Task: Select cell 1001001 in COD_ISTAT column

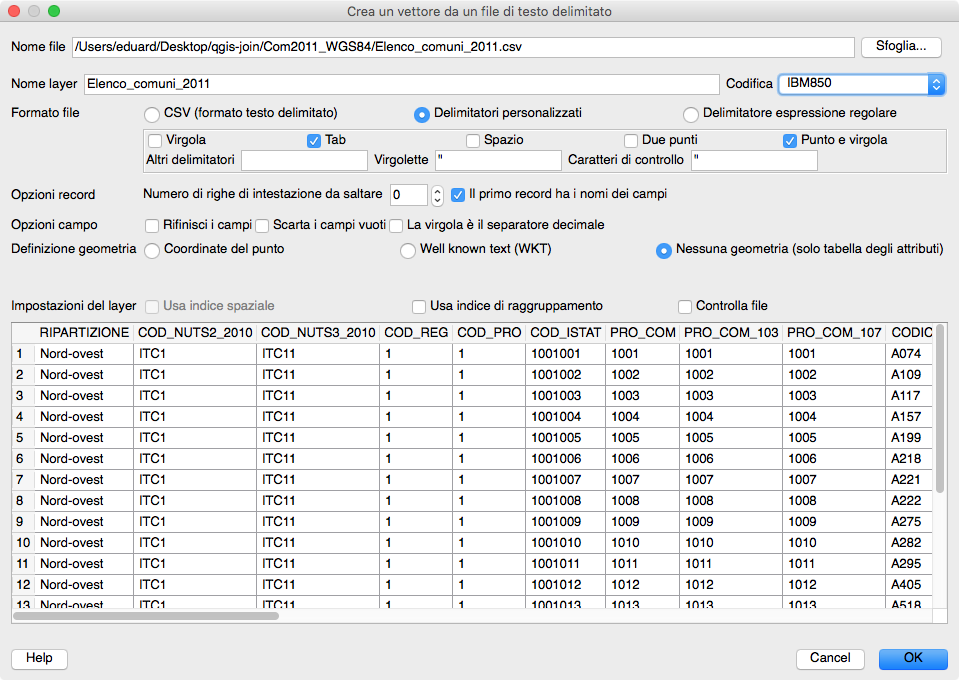Action: [x=566, y=354]
